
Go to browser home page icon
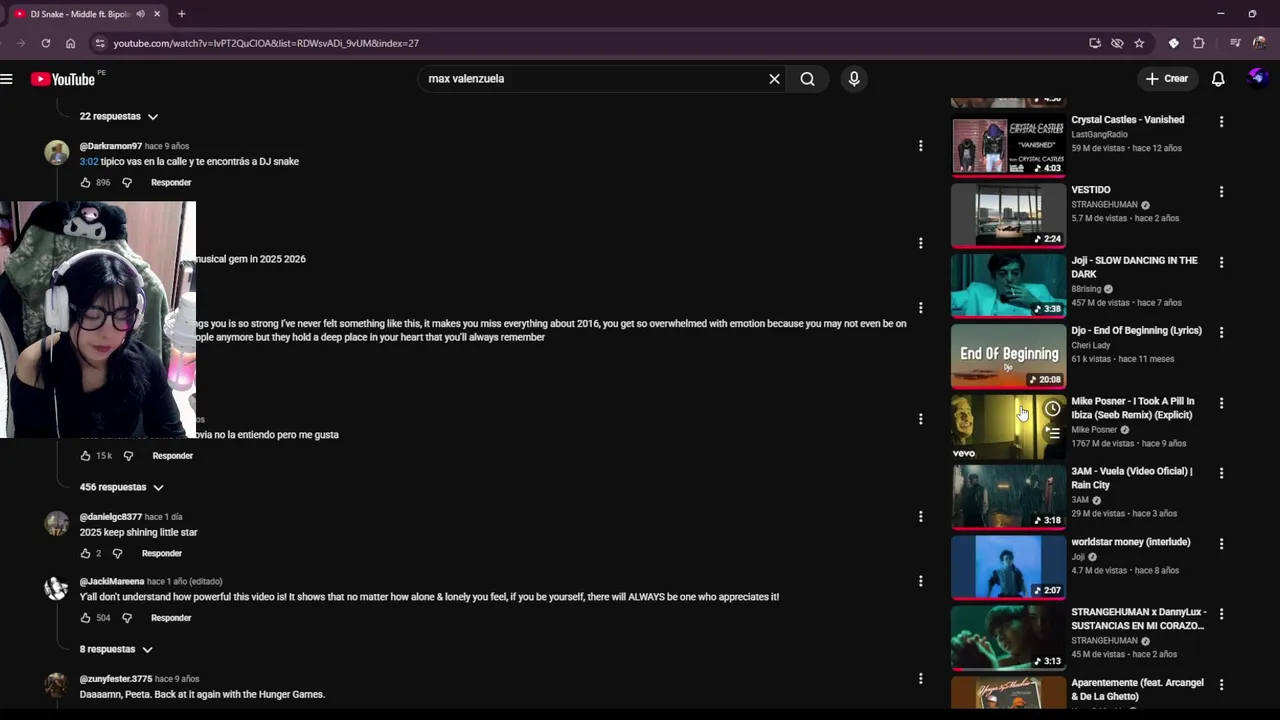pyautogui.click(x=70, y=43)
